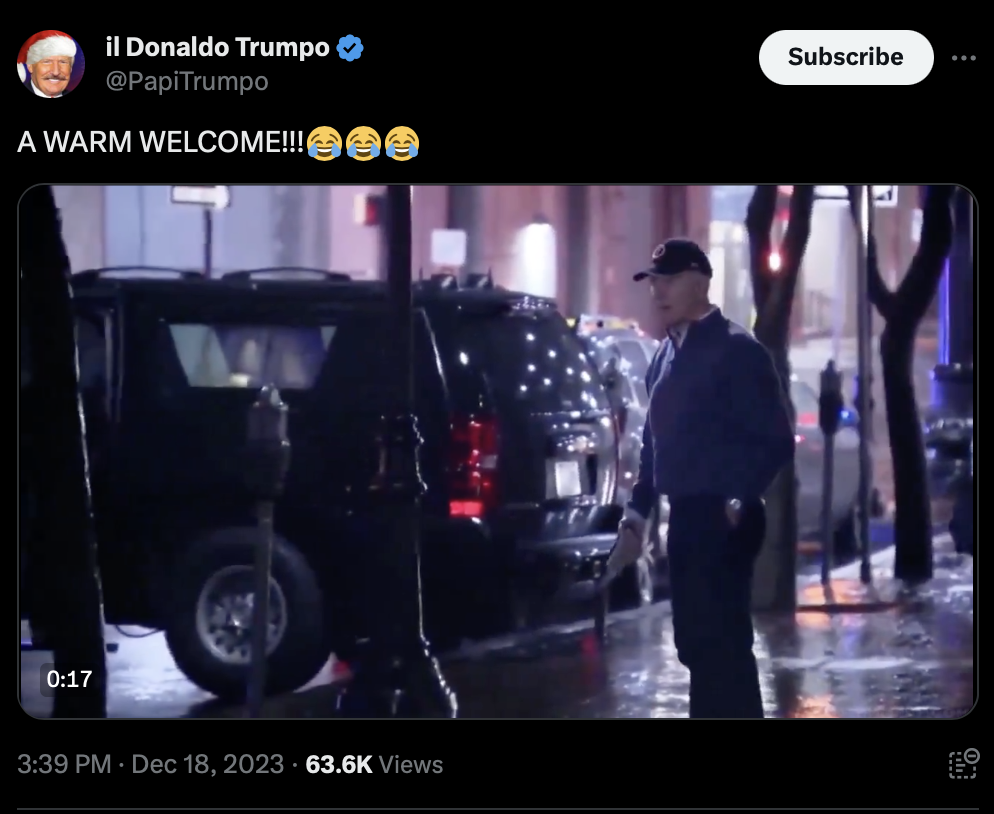Click the Community Notes icon beside Views
The image size is (994, 814).
click(964, 763)
